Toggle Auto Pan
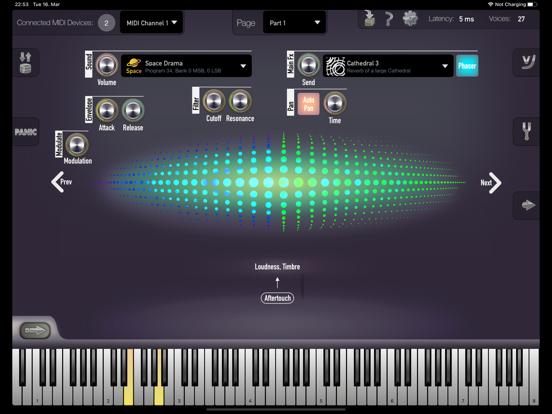This screenshot has width=552, height=414. pyautogui.click(x=308, y=104)
